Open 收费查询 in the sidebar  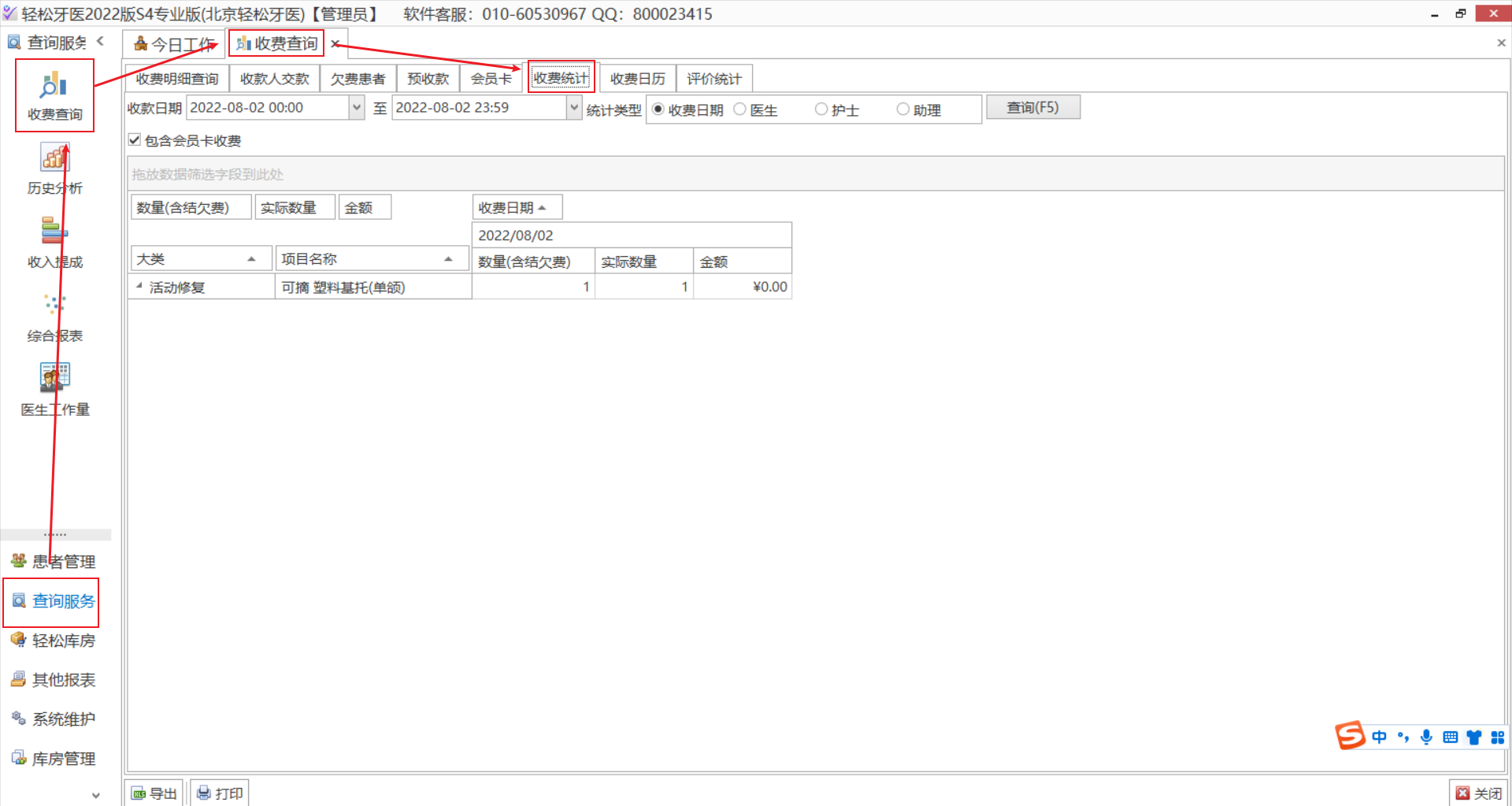pos(54,95)
